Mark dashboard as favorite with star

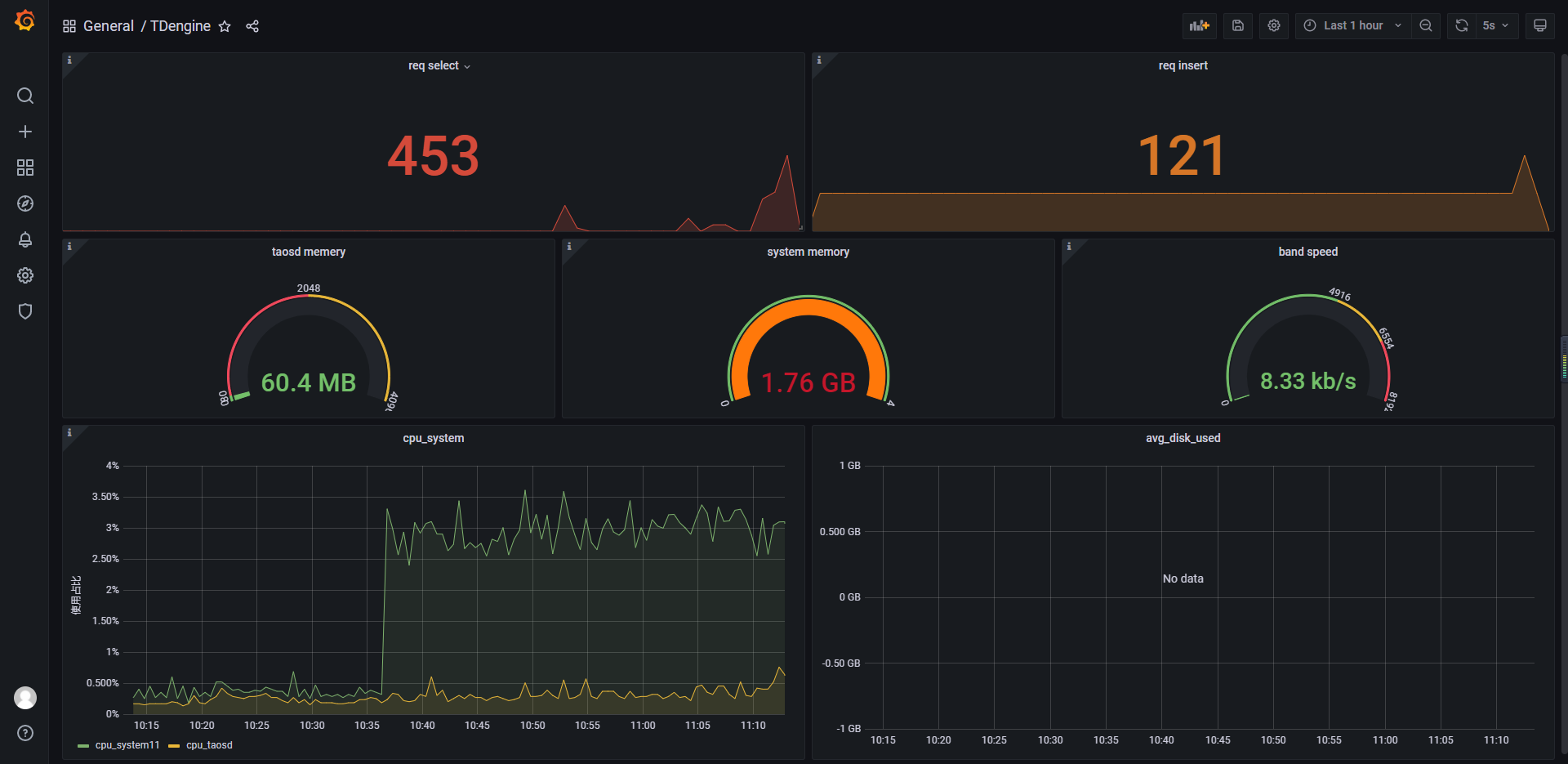click(x=225, y=26)
